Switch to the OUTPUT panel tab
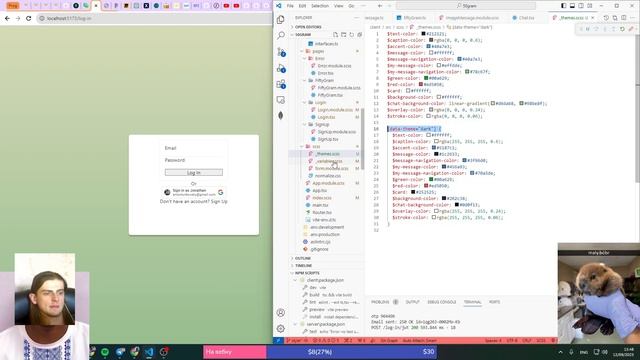 (412, 302)
